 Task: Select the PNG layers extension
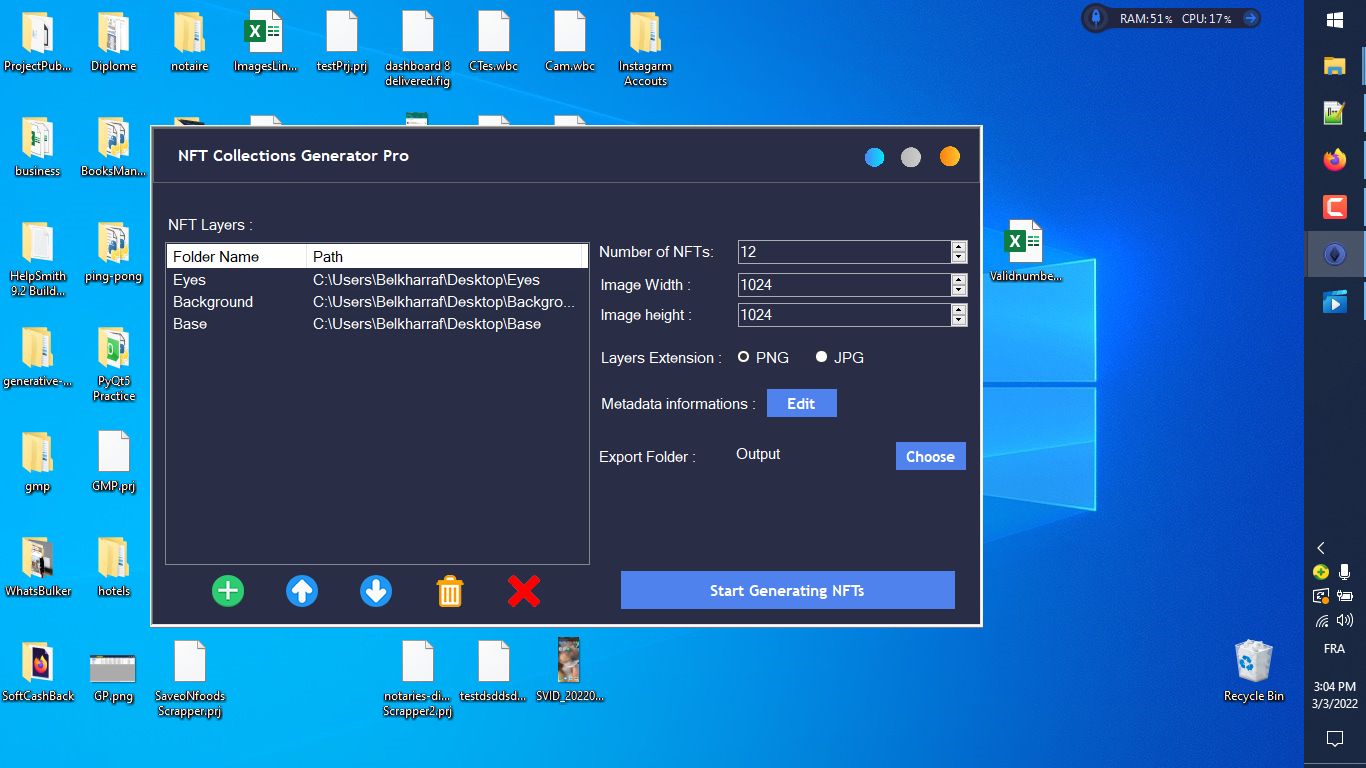(x=744, y=357)
